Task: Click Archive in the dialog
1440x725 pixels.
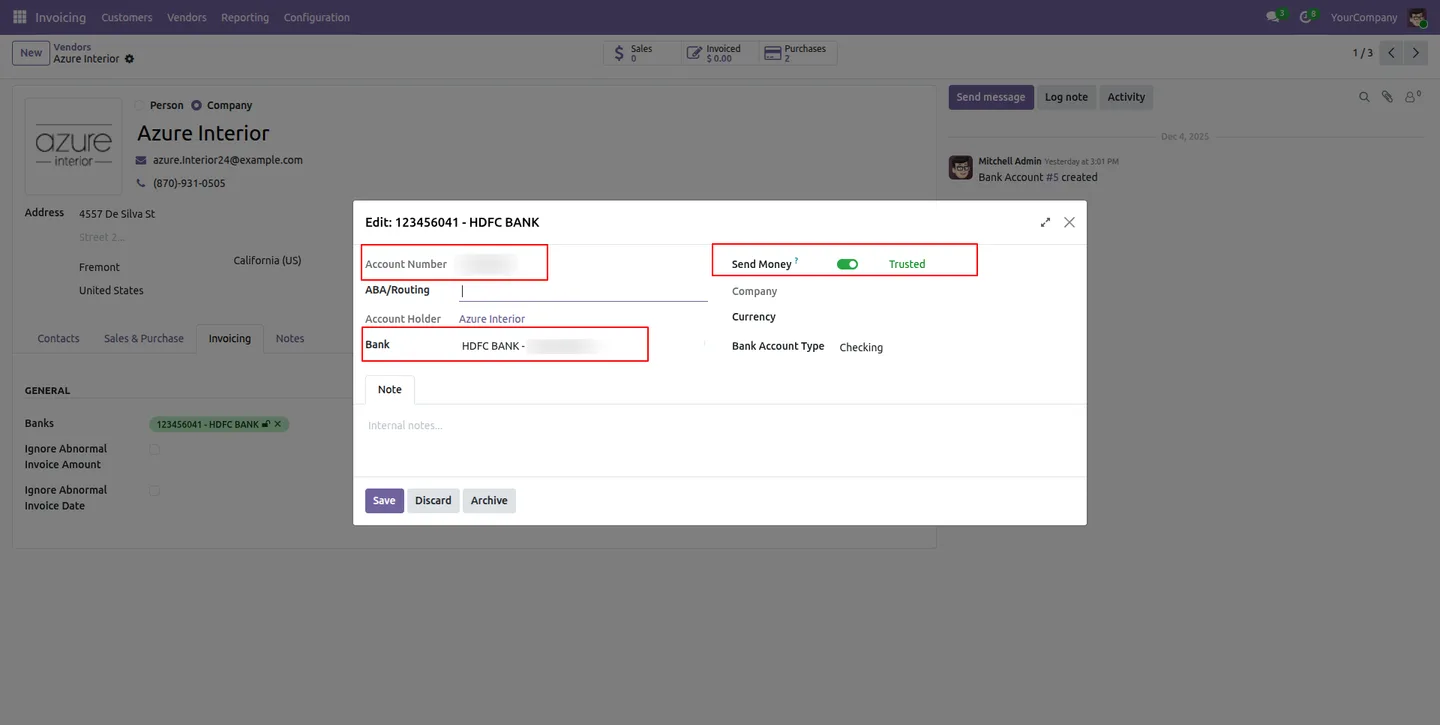Action: click(x=489, y=500)
